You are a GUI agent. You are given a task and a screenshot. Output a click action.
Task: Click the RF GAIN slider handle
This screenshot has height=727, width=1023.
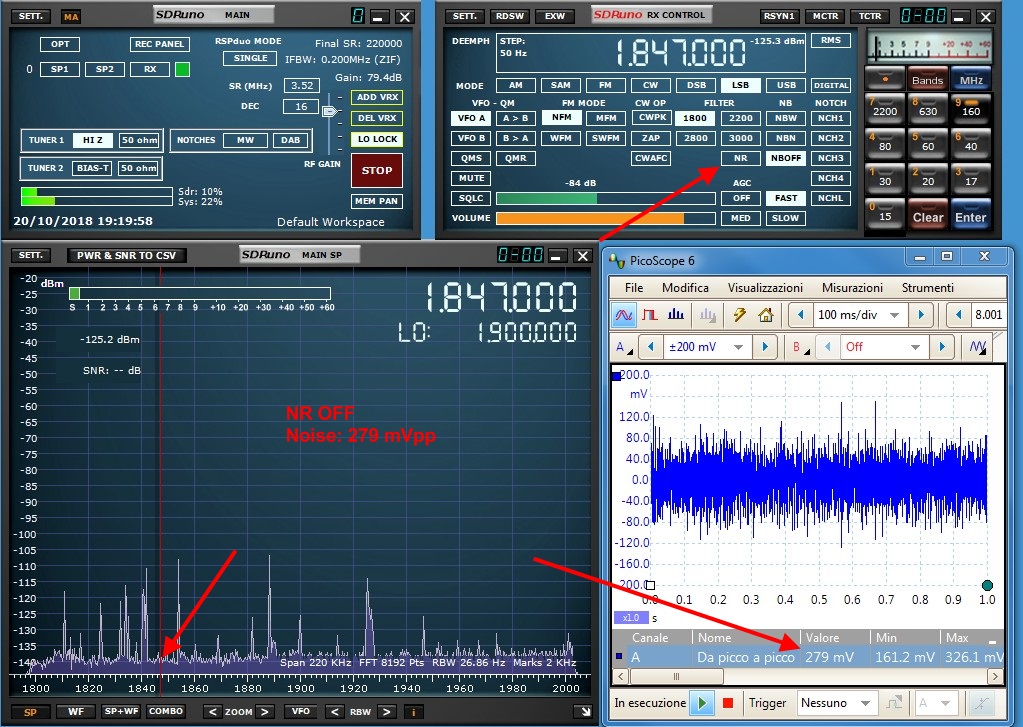pyautogui.click(x=329, y=112)
